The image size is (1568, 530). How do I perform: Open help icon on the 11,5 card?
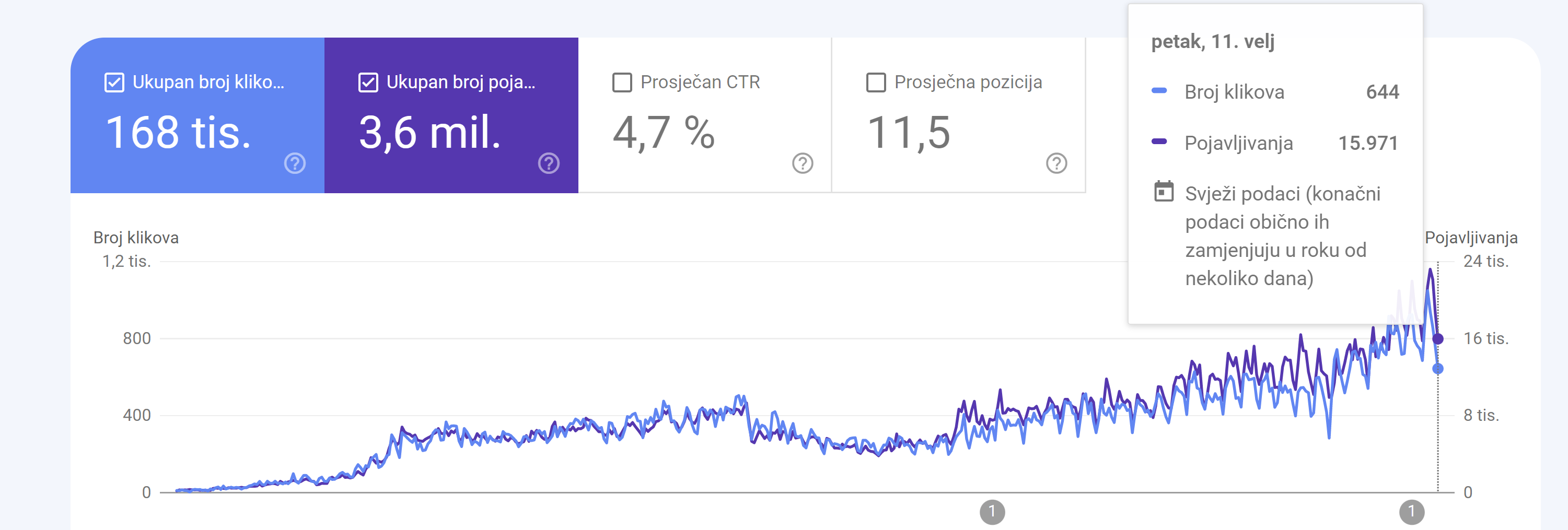1056,163
